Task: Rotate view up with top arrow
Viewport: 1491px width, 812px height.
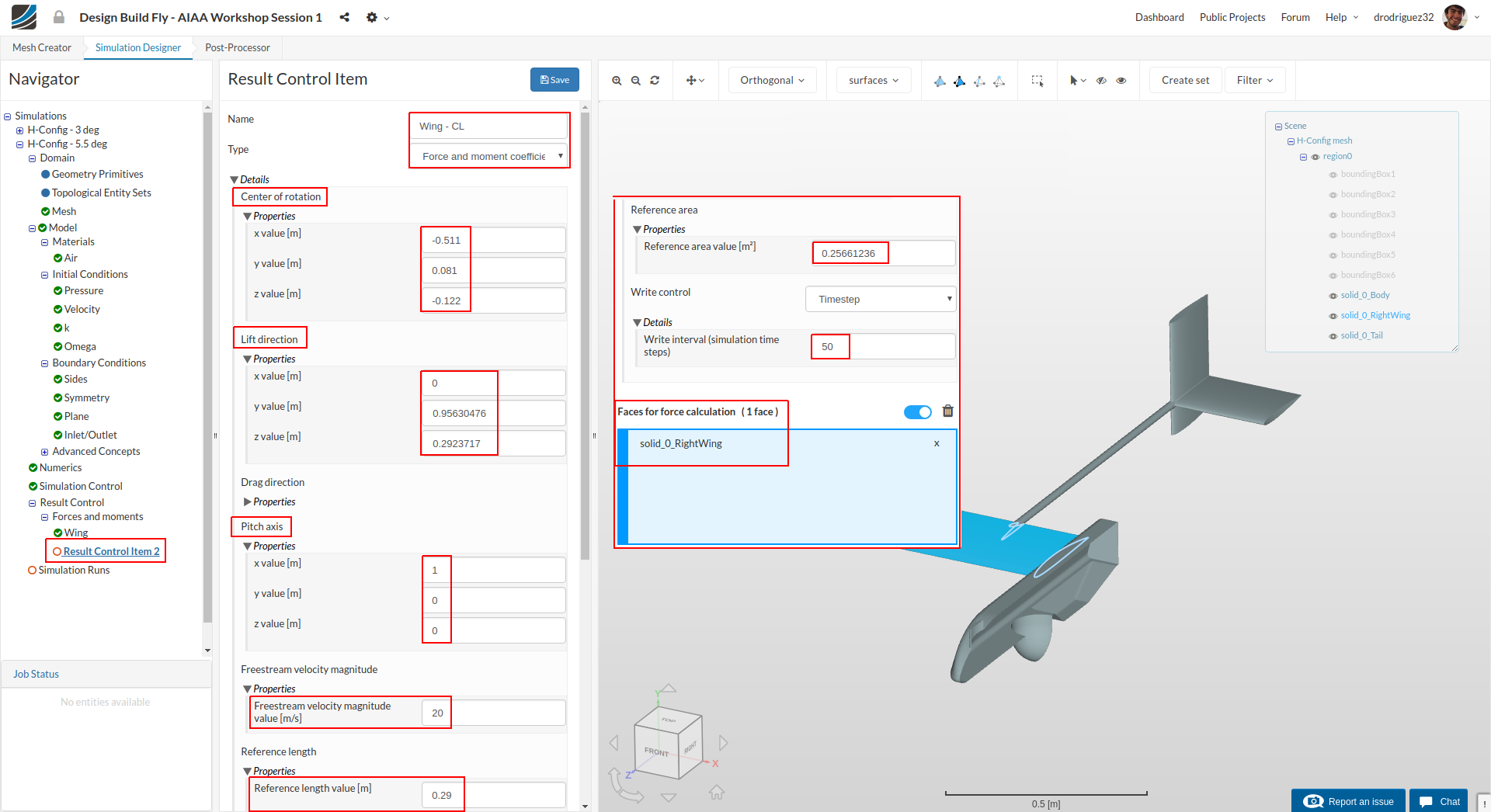Action: (669, 689)
